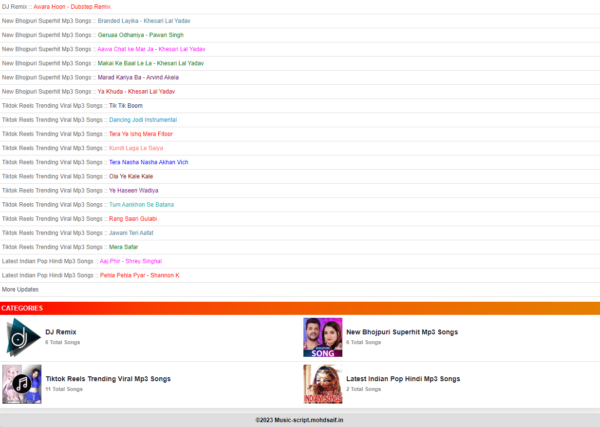Open Aawa Chat ke Mar Ja song
Viewport: 600px width, 427px height.
click(x=151, y=49)
